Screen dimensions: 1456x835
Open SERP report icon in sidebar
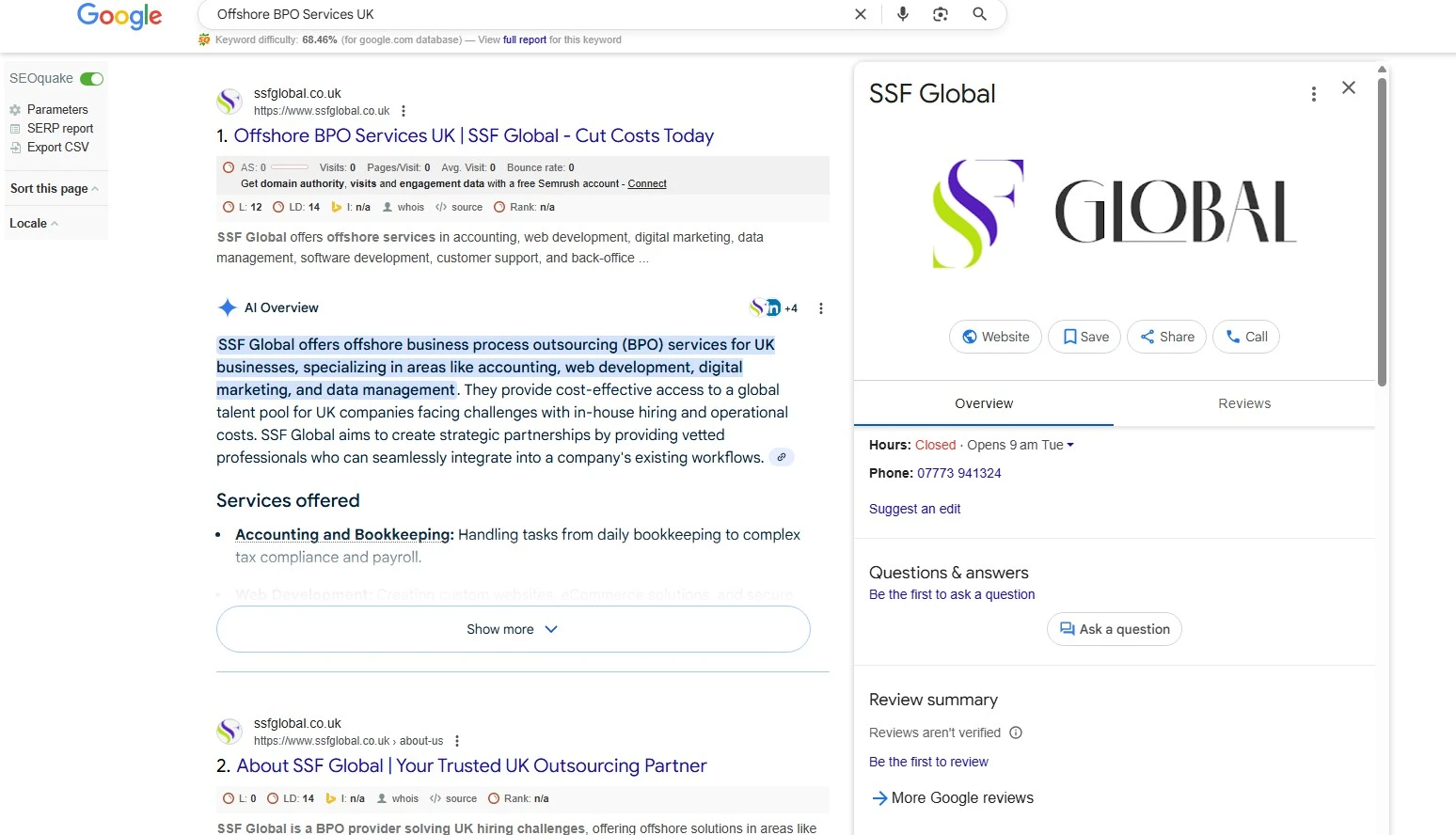(x=15, y=129)
